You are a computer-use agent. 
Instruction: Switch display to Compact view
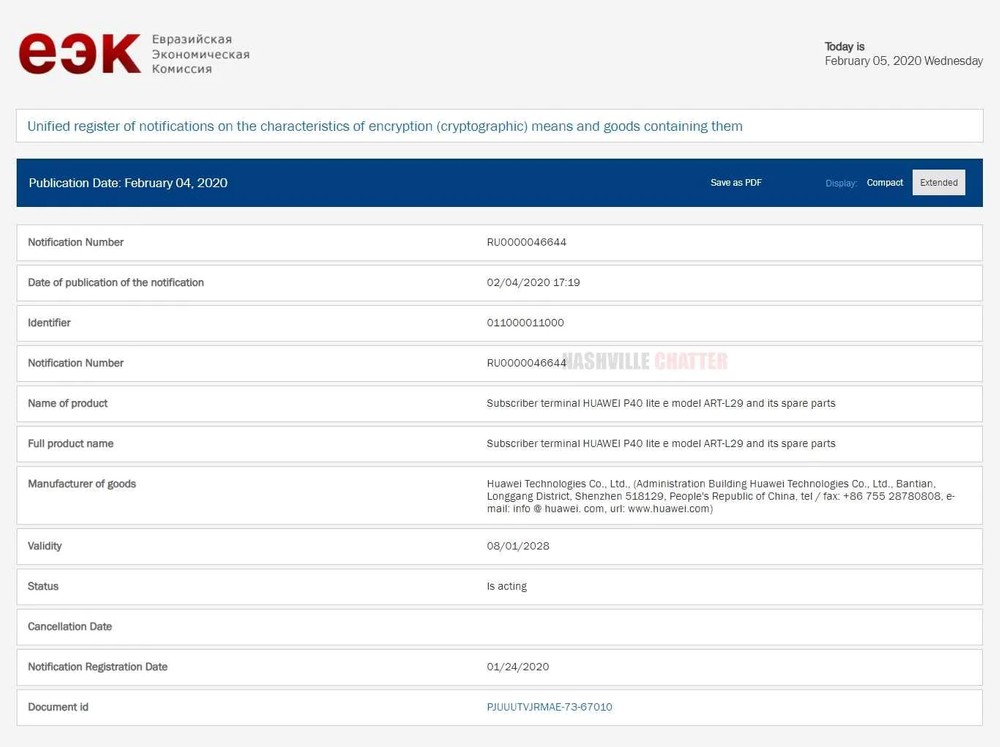(x=885, y=182)
